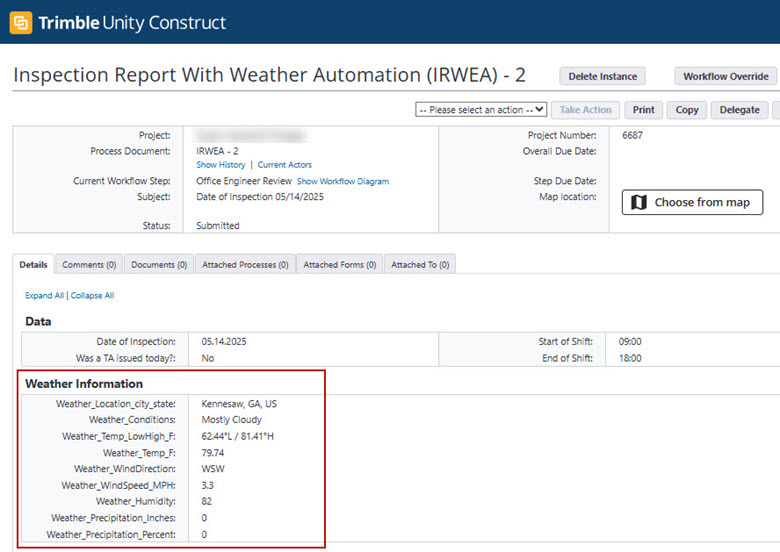Image resolution: width=780 pixels, height=552 pixels.
Task: Click the humidity value 82
Action: (206, 501)
